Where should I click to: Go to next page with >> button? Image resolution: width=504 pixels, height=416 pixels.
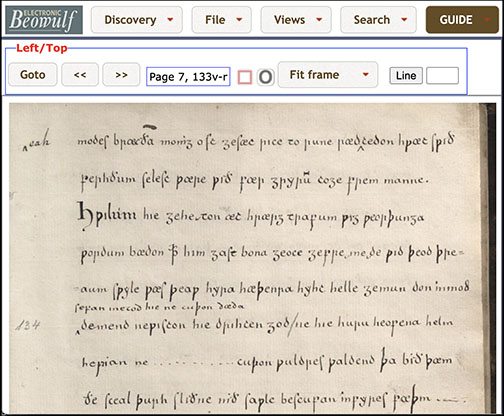pyautogui.click(x=121, y=75)
